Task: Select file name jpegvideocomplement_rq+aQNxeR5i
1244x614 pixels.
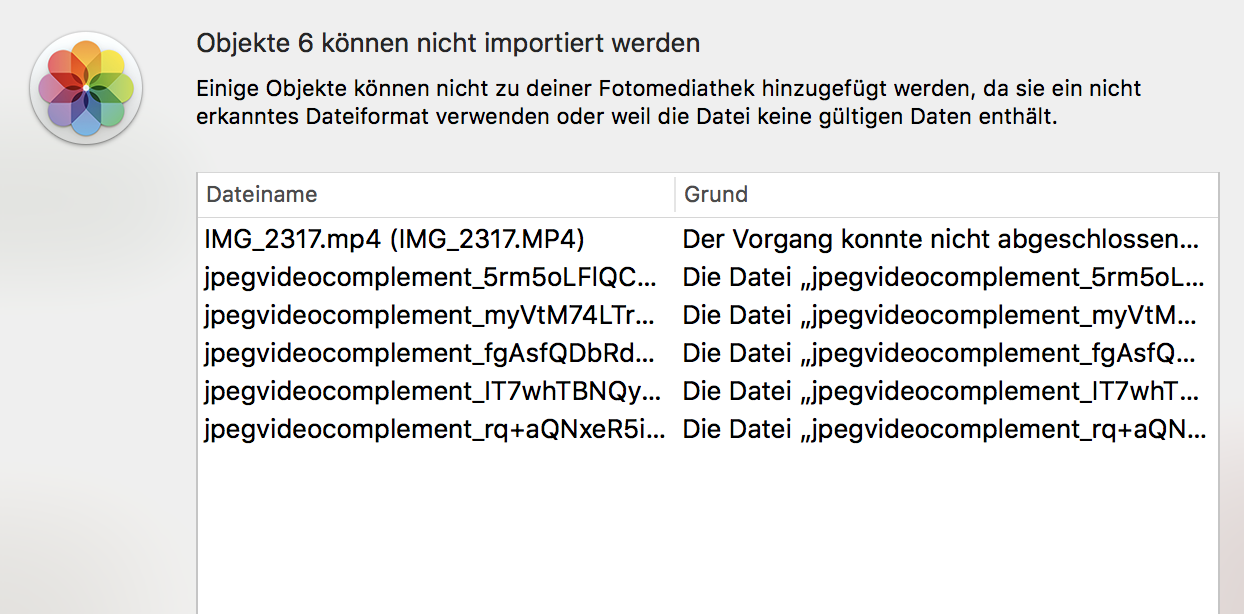Action: click(x=431, y=430)
